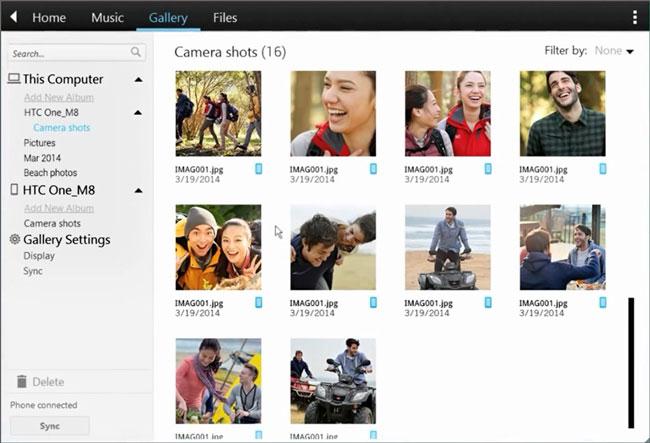This screenshot has height=443, width=650.
Task: Select the man on beach ATV thumbnail
Action: [448, 247]
